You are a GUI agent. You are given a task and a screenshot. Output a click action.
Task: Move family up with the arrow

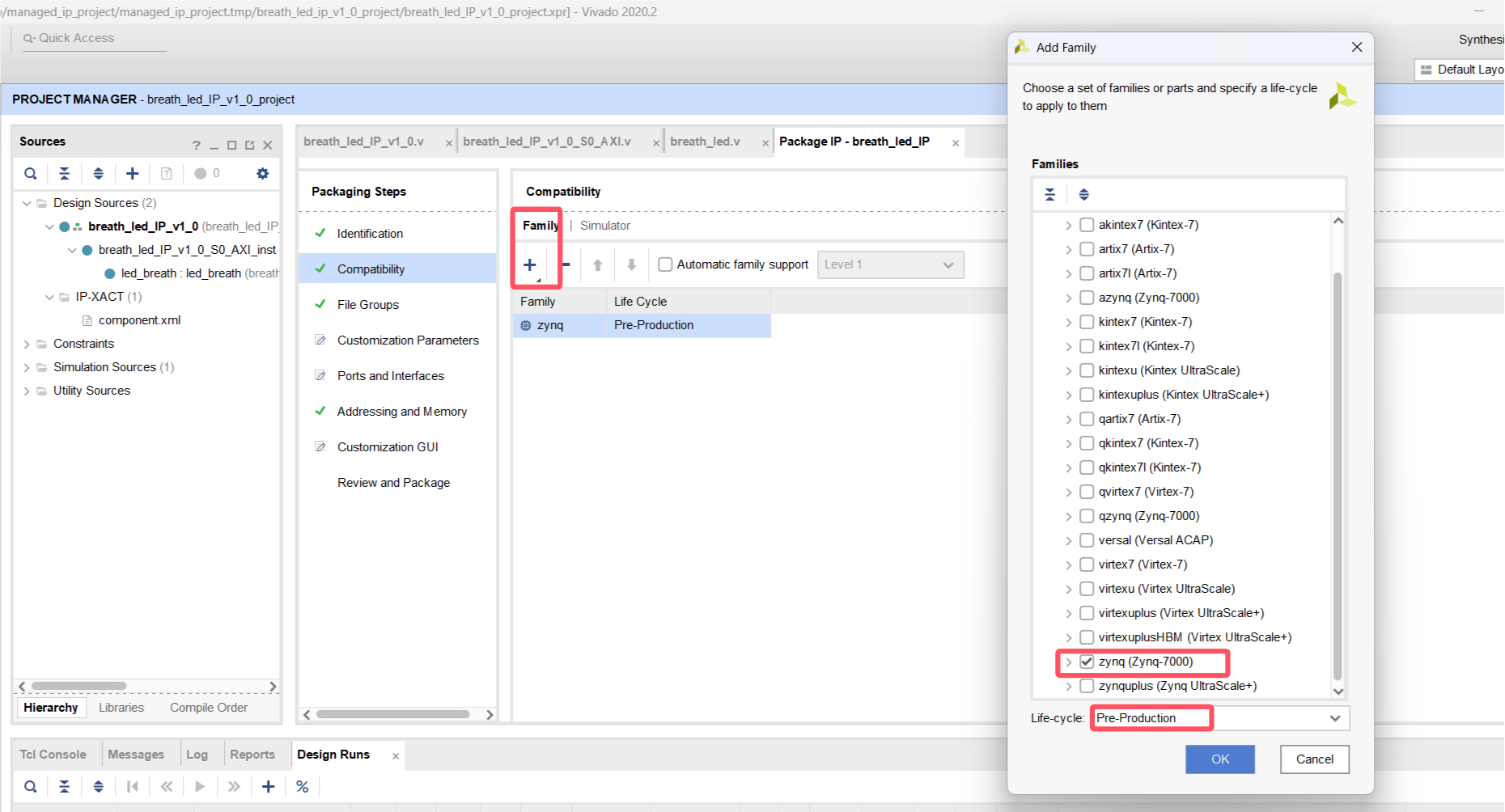(x=598, y=264)
